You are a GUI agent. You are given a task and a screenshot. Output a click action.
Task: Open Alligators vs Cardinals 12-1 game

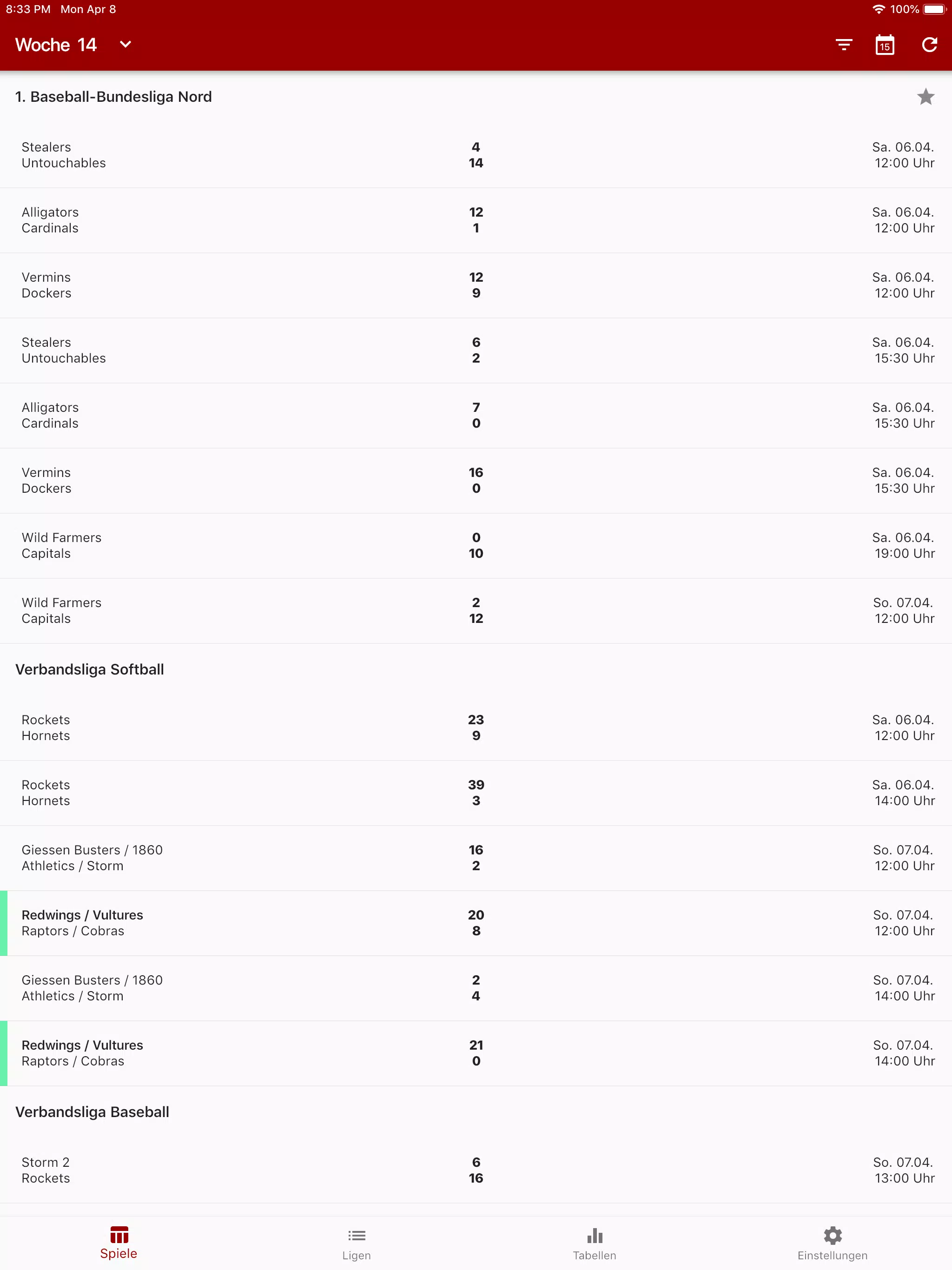tap(476, 220)
